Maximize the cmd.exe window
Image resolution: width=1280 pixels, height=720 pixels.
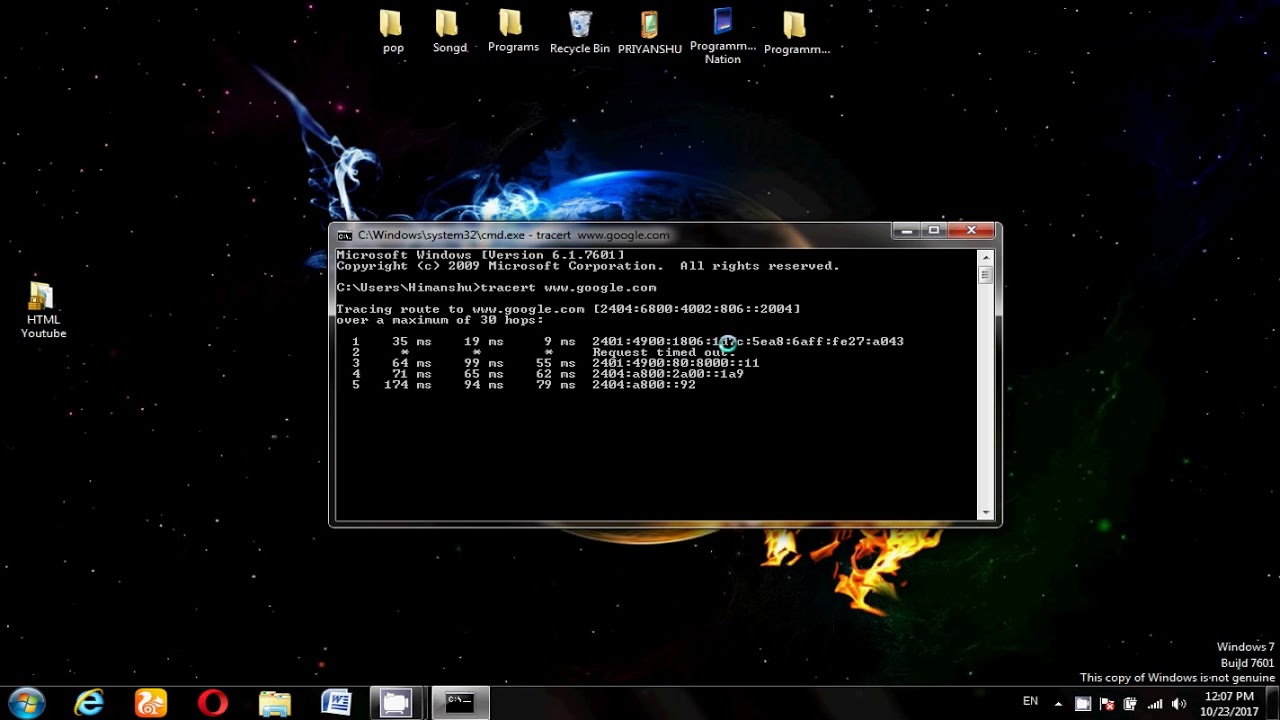[x=934, y=231]
